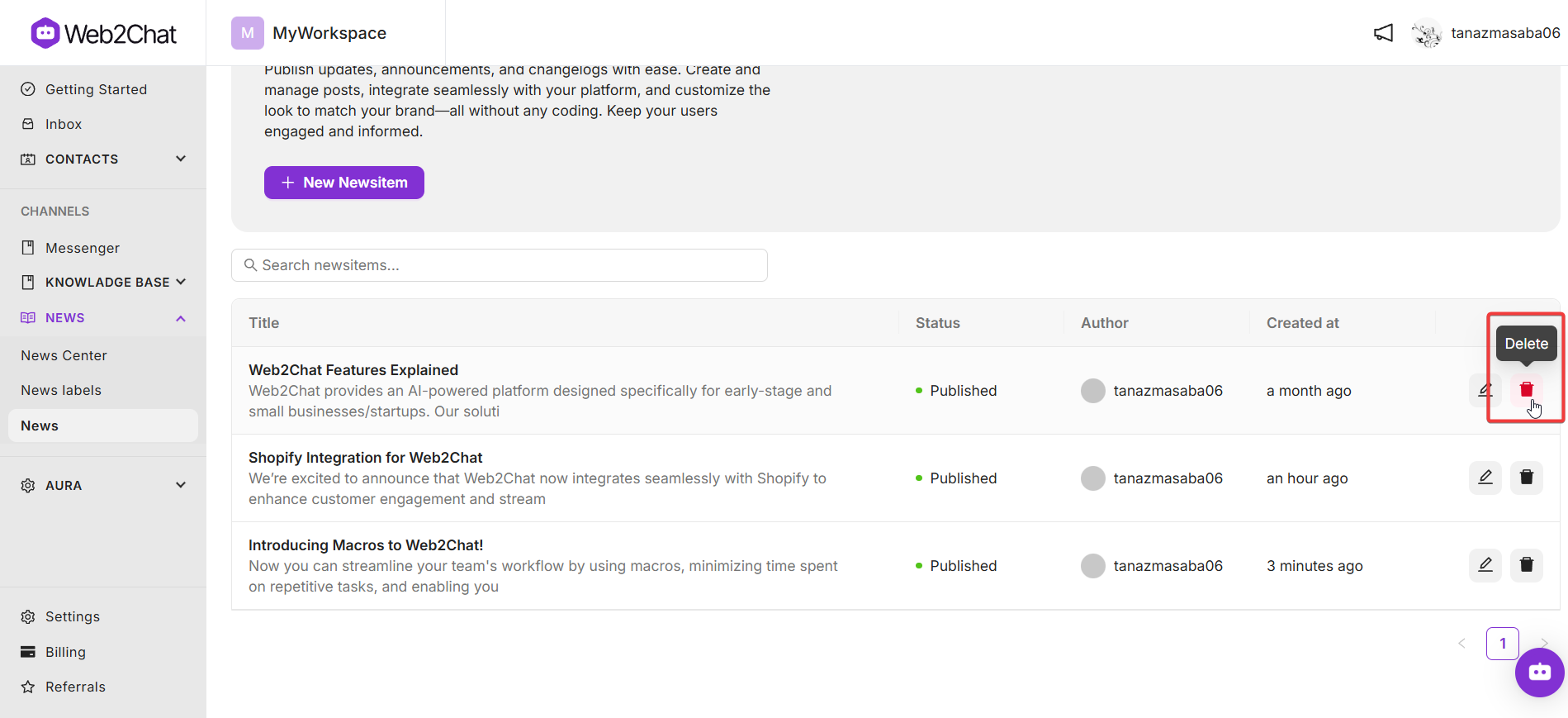Go to the Inbox
Screen dimensions: 1568x718
[x=63, y=124]
